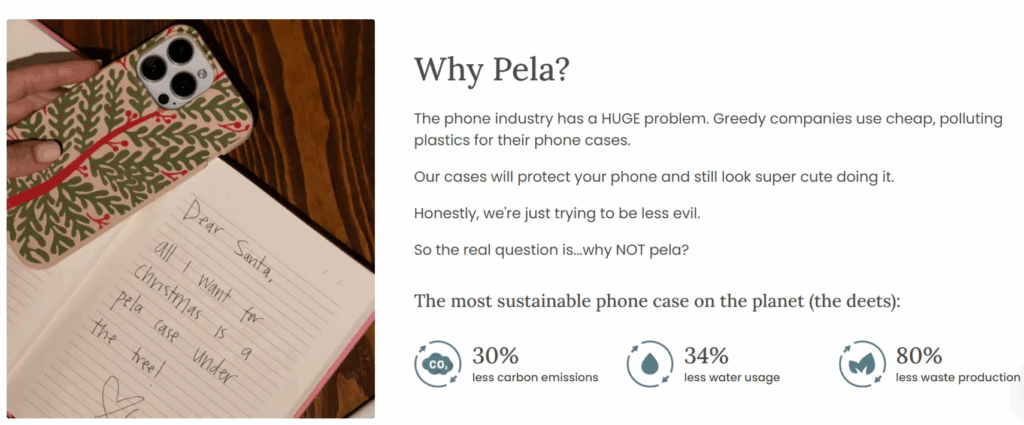This screenshot has height=425, width=1024.
Task: Select the 80% waste statistic number
Action: (x=919, y=355)
